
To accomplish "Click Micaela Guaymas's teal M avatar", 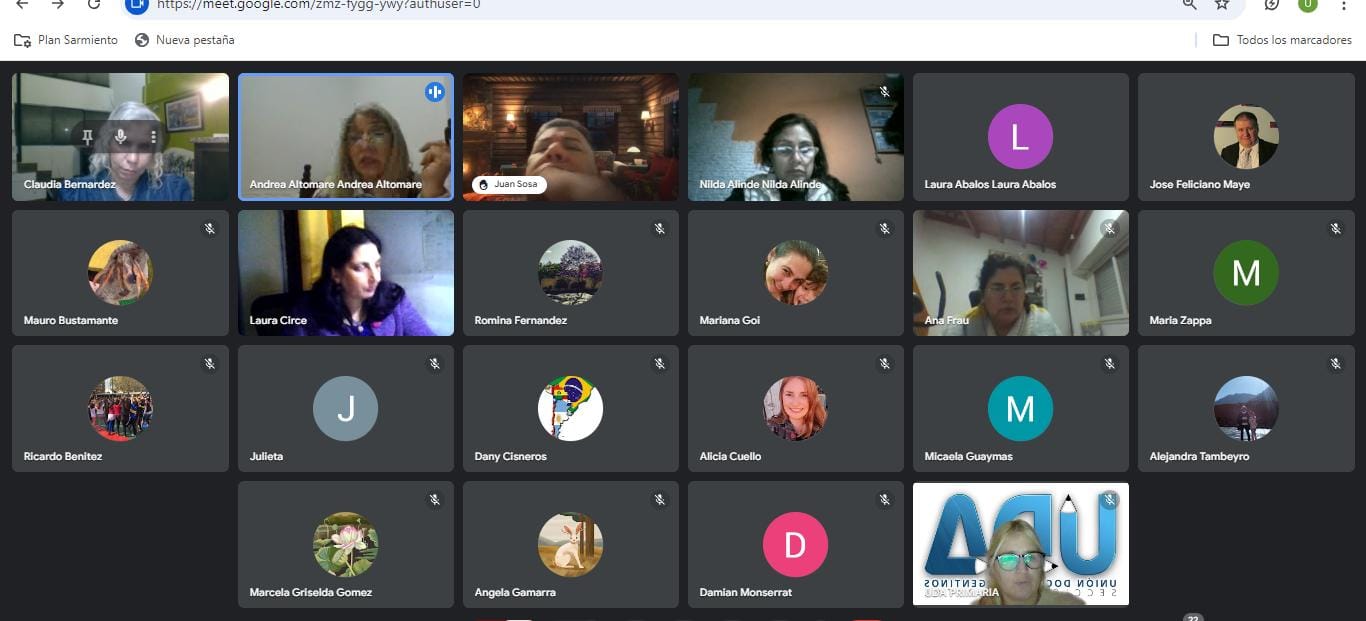I will (x=1020, y=408).
